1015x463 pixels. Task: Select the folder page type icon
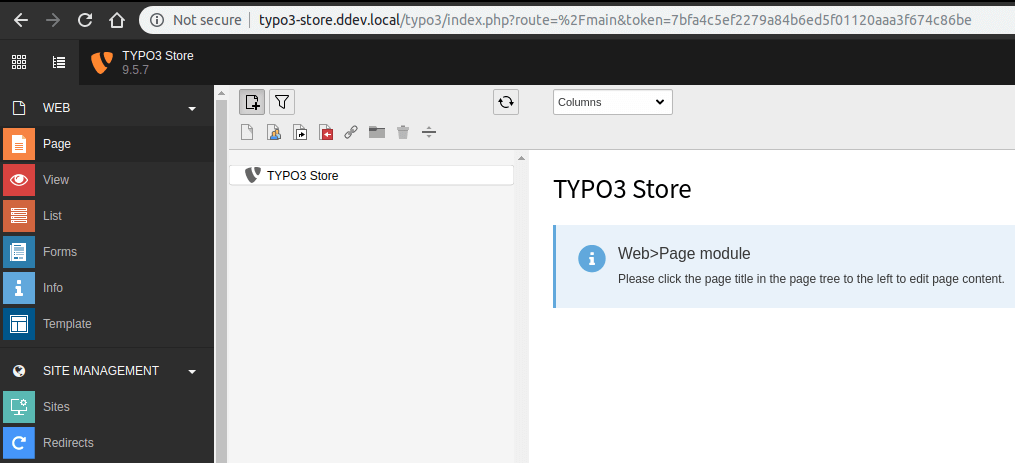click(x=377, y=132)
